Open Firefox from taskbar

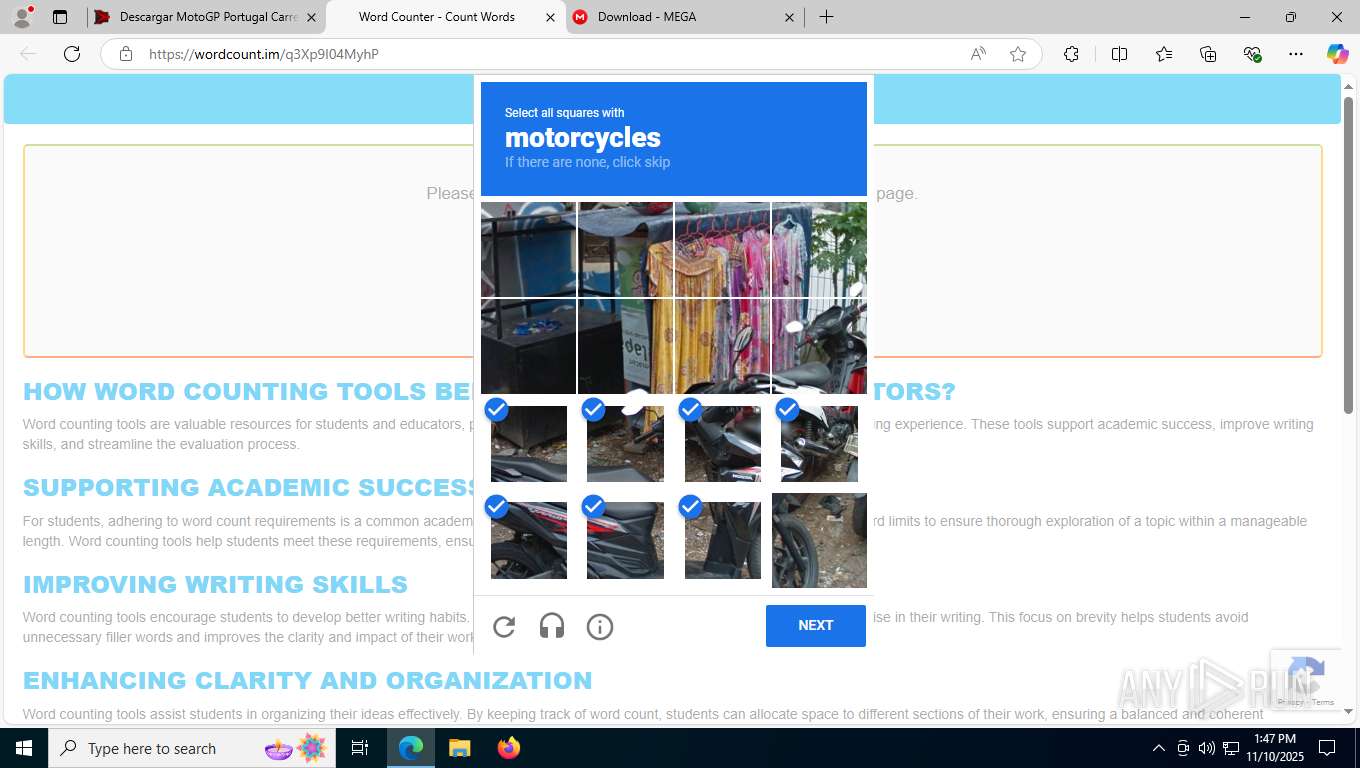point(508,748)
